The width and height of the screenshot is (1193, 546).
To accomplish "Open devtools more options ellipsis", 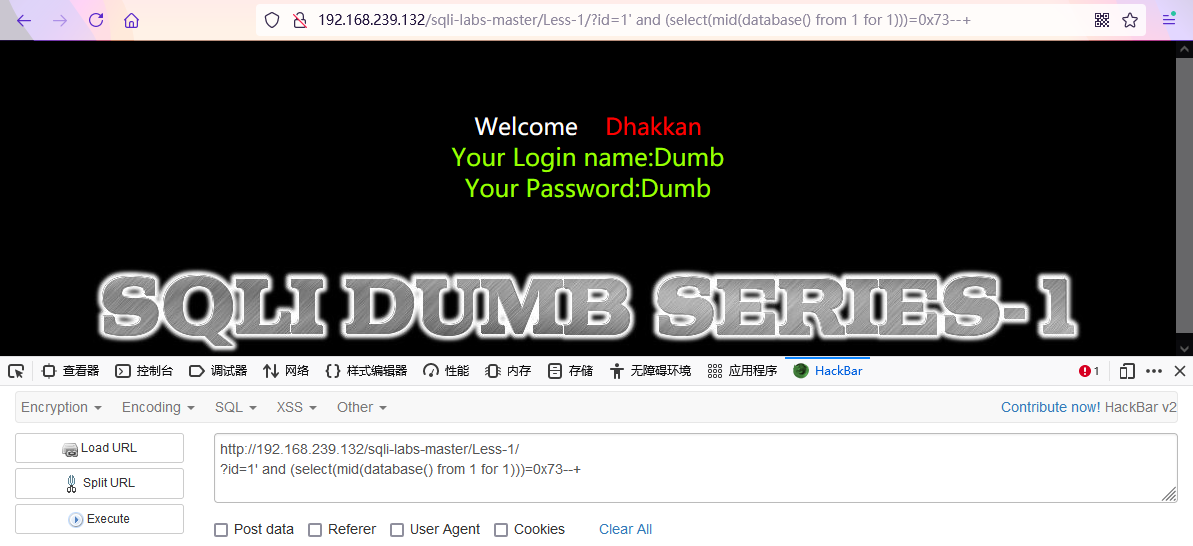I will click(x=1154, y=371).
